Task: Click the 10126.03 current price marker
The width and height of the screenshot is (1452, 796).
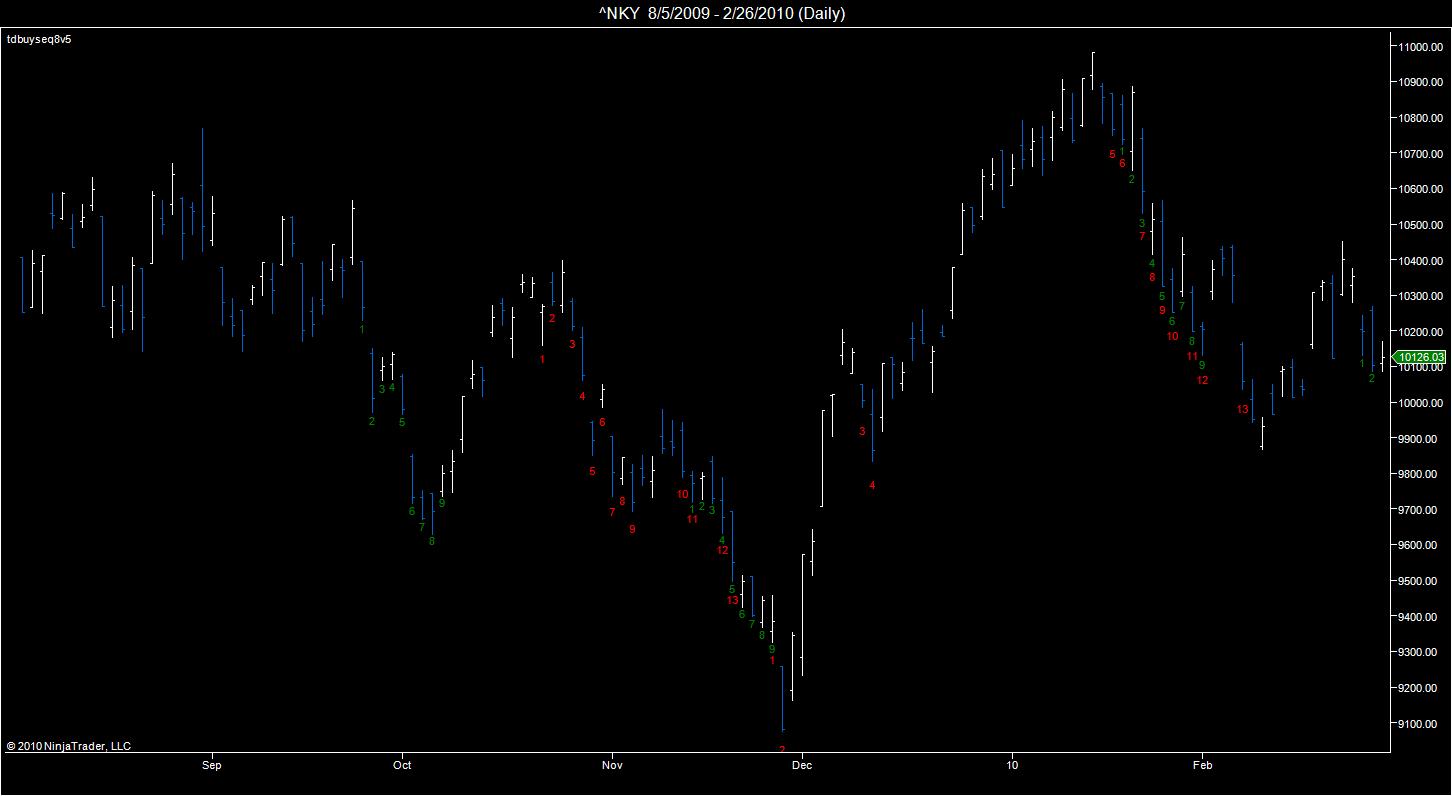Action: click(x=1421, y=357)
